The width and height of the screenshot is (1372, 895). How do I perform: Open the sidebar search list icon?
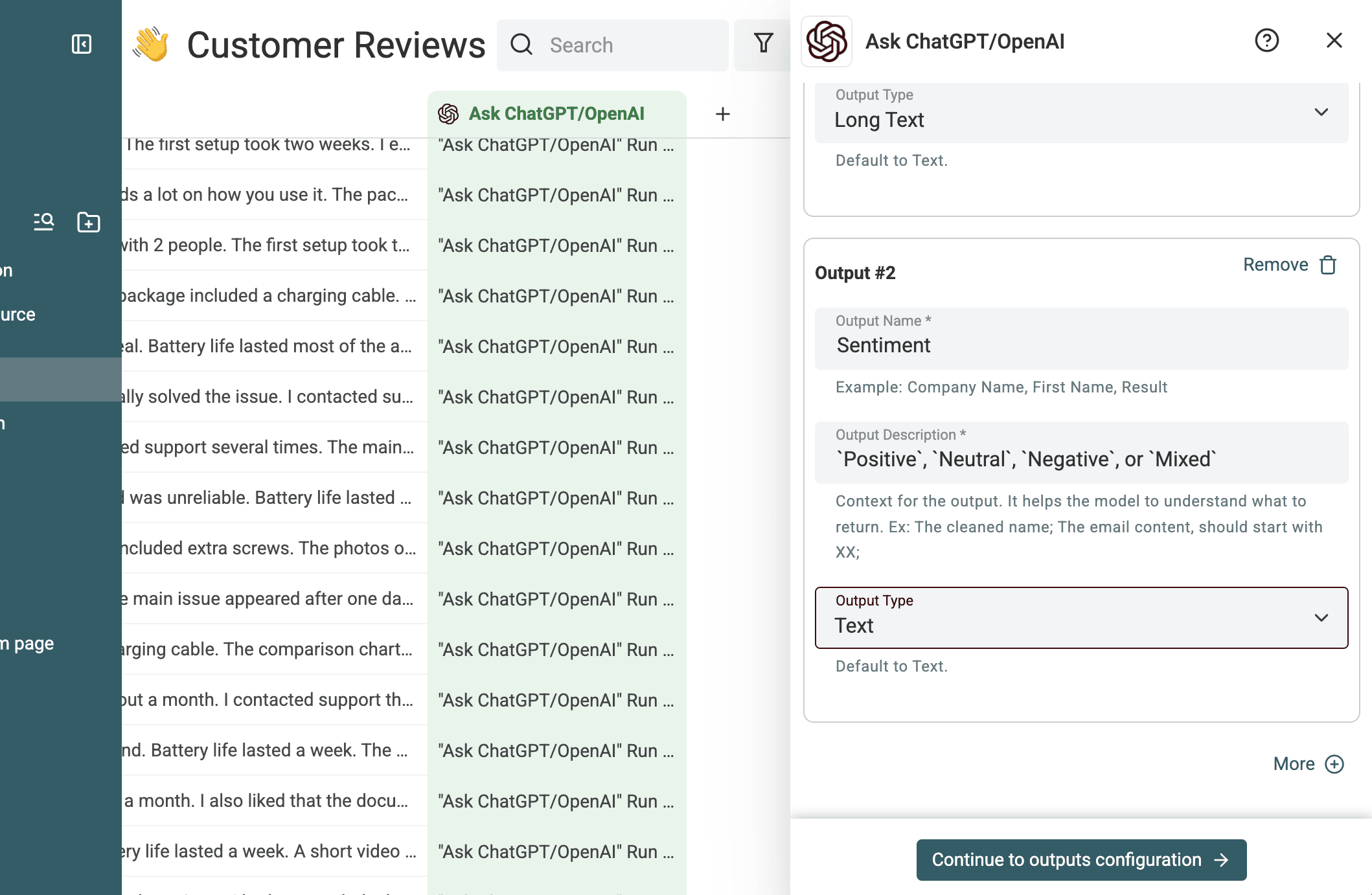tap(43, 222)
